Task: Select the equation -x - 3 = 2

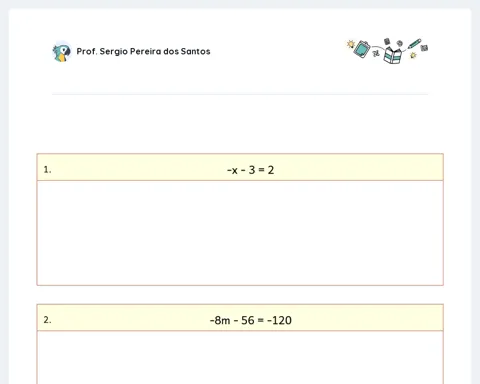Action: tap(251, 170)
